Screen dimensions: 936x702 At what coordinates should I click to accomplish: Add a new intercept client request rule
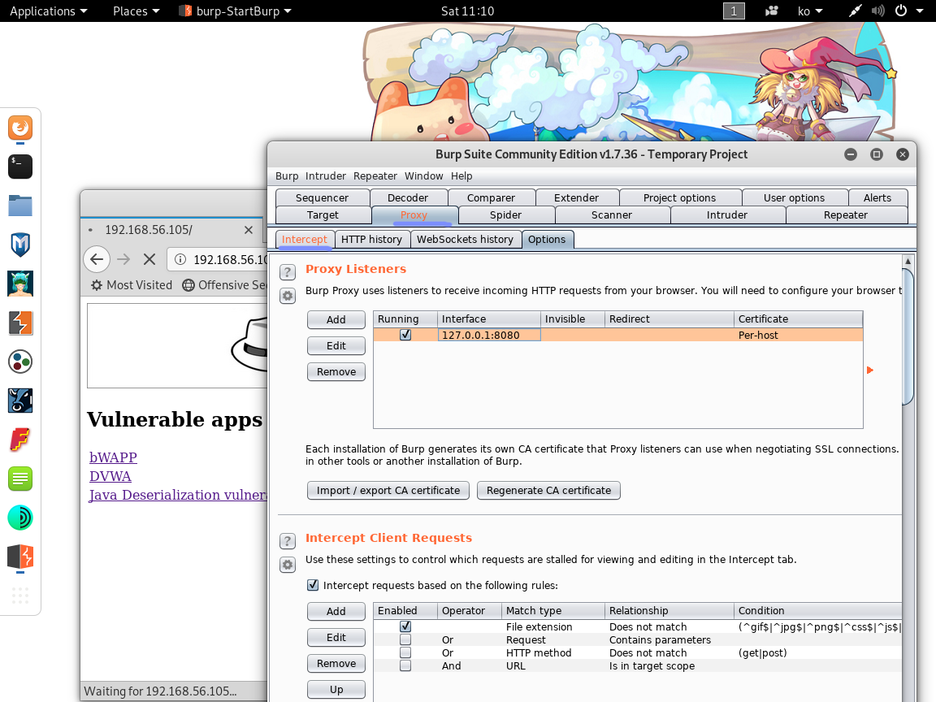point(336,611)
